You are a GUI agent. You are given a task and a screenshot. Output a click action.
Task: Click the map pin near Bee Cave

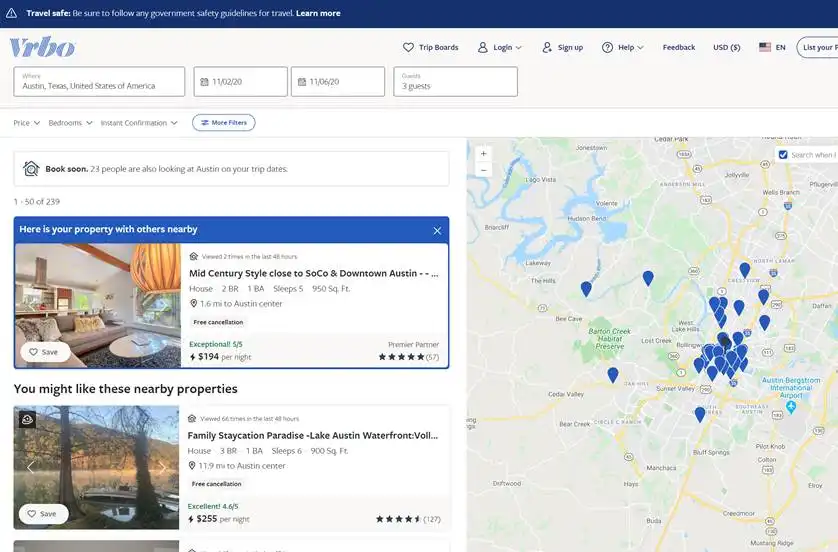tap(586, 289)
